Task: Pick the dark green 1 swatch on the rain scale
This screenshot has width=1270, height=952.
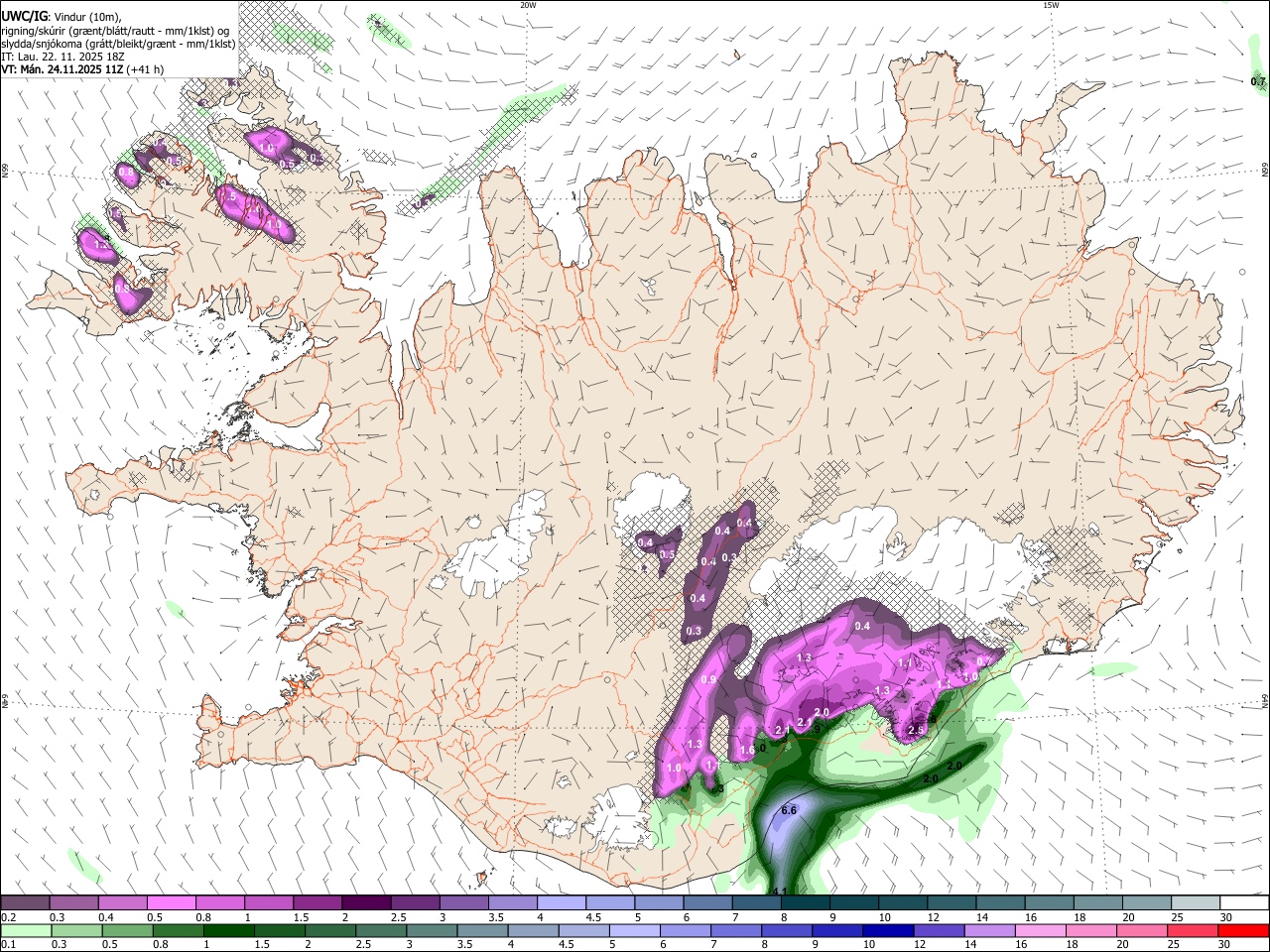Action: [x=228, y=931]
